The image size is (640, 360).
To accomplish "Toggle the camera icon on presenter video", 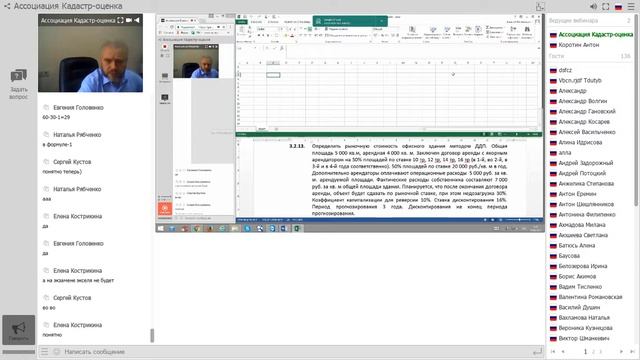I will coord(129,20).
